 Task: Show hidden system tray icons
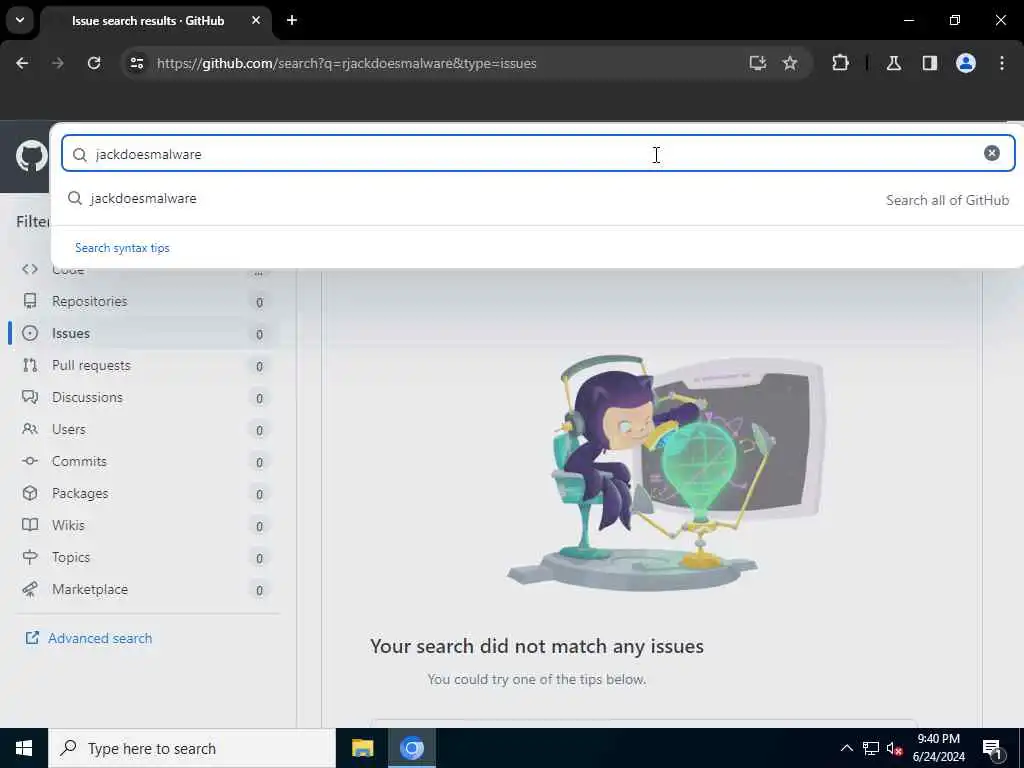coord(846,748)
